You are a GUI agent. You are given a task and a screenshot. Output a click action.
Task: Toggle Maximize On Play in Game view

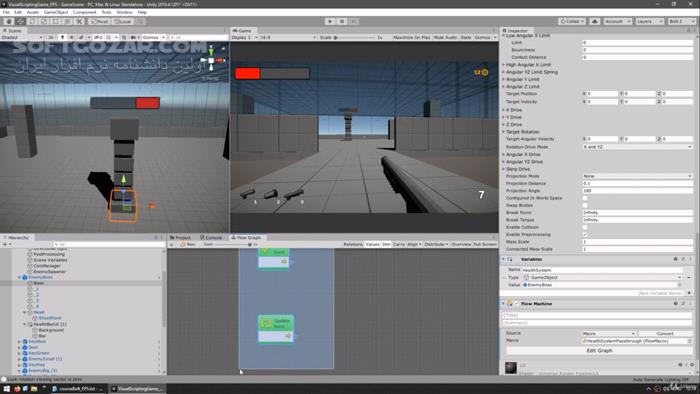pyautogui.click(x=412, y=37)
